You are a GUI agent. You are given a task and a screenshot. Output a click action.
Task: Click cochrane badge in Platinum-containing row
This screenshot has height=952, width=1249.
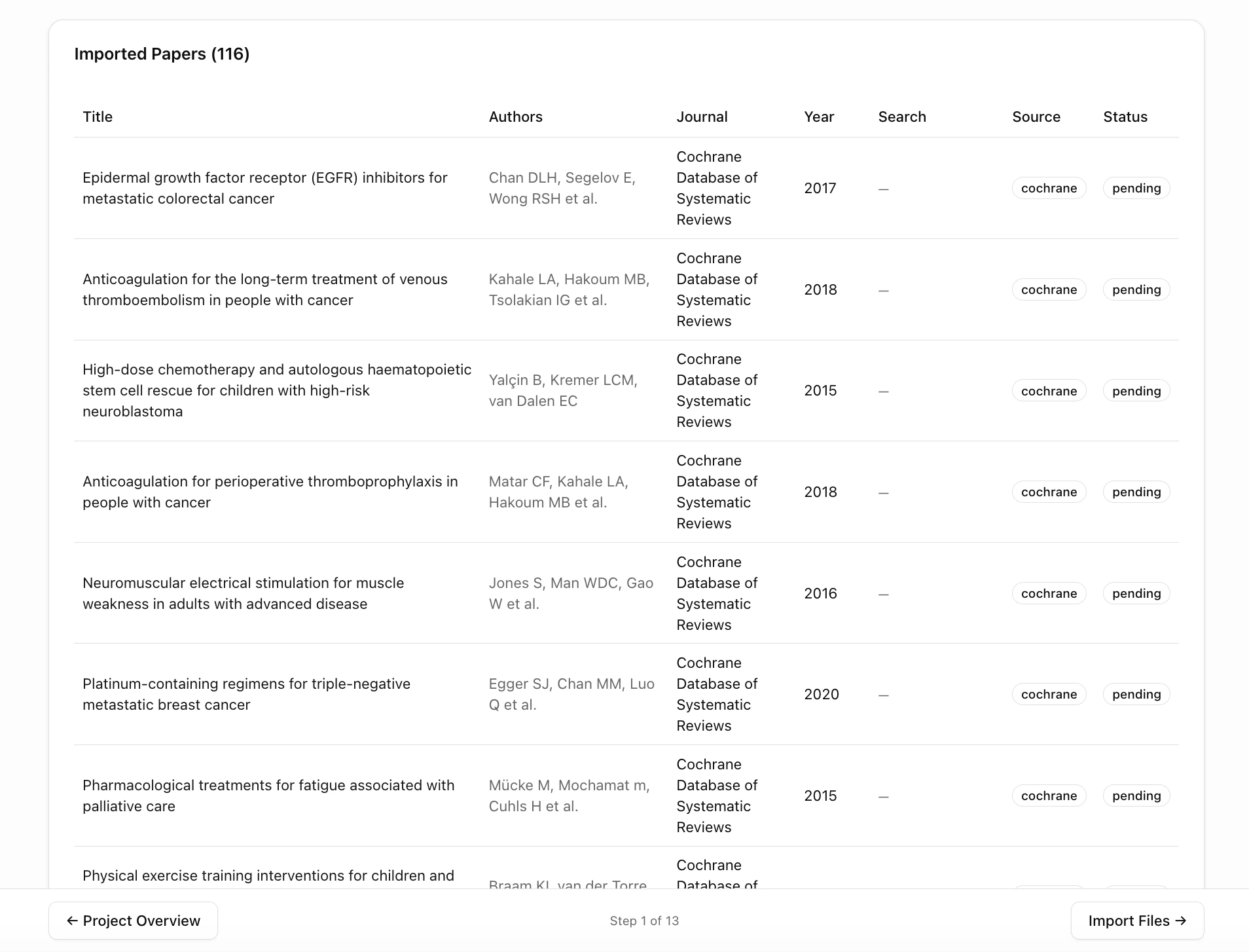1049,694
